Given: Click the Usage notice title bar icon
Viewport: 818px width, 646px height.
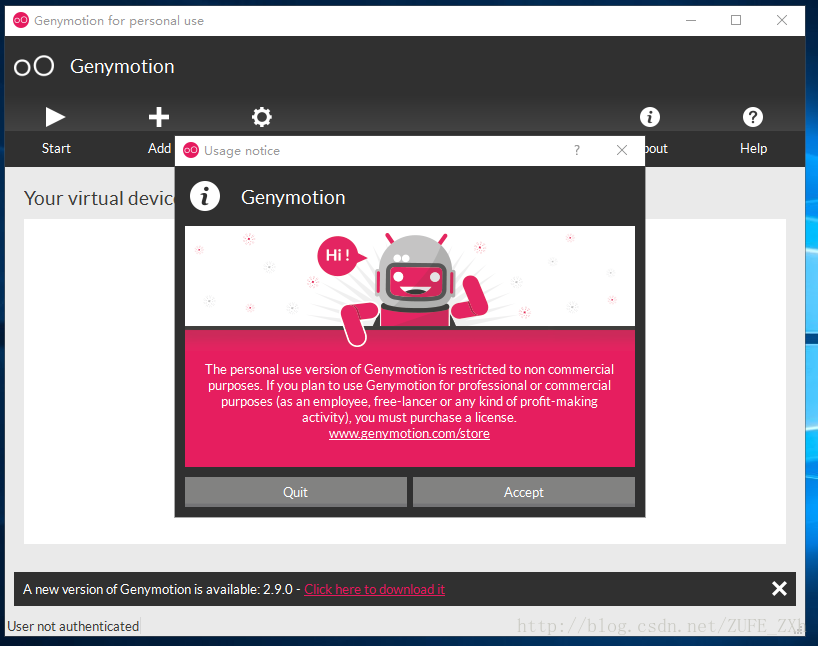Looking at the screenshot, I should pos(191,150).
